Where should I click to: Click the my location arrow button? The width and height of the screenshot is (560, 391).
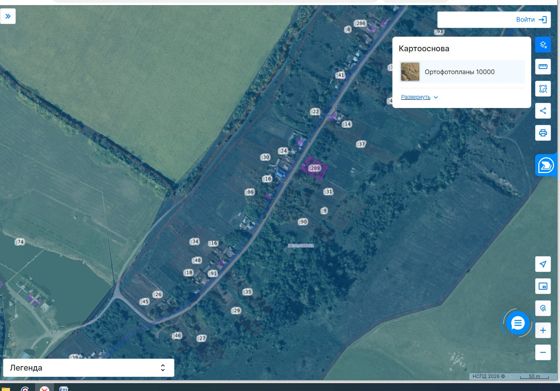543,264
